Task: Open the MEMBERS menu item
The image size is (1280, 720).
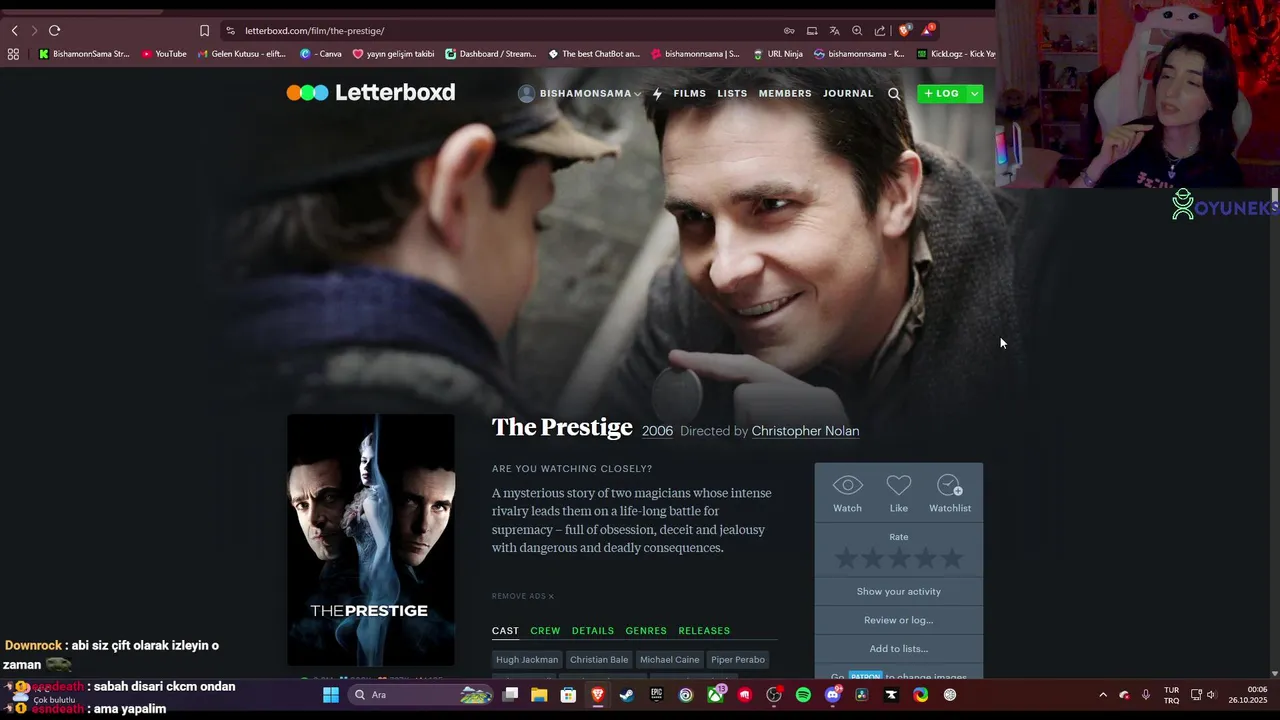Action: pos(785,94)
